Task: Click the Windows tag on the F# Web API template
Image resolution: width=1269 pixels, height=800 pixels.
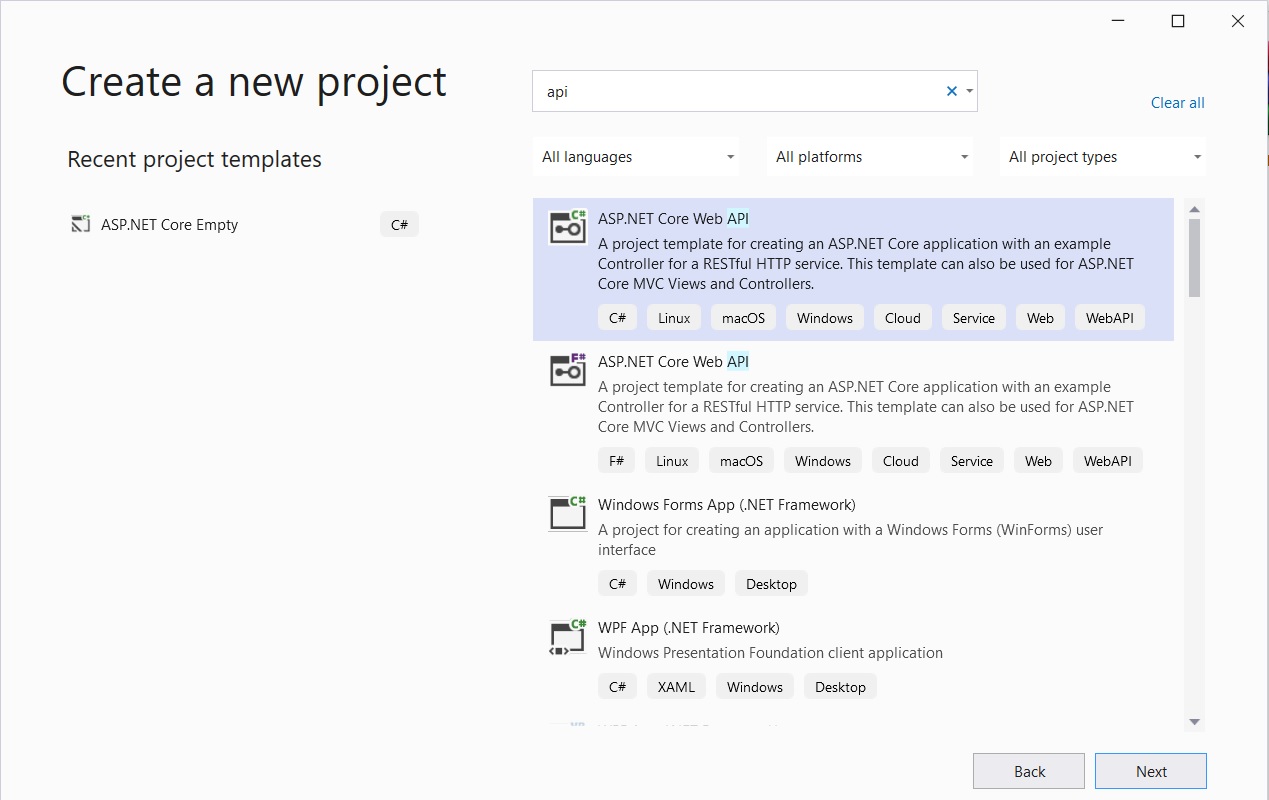Action: 823,461
